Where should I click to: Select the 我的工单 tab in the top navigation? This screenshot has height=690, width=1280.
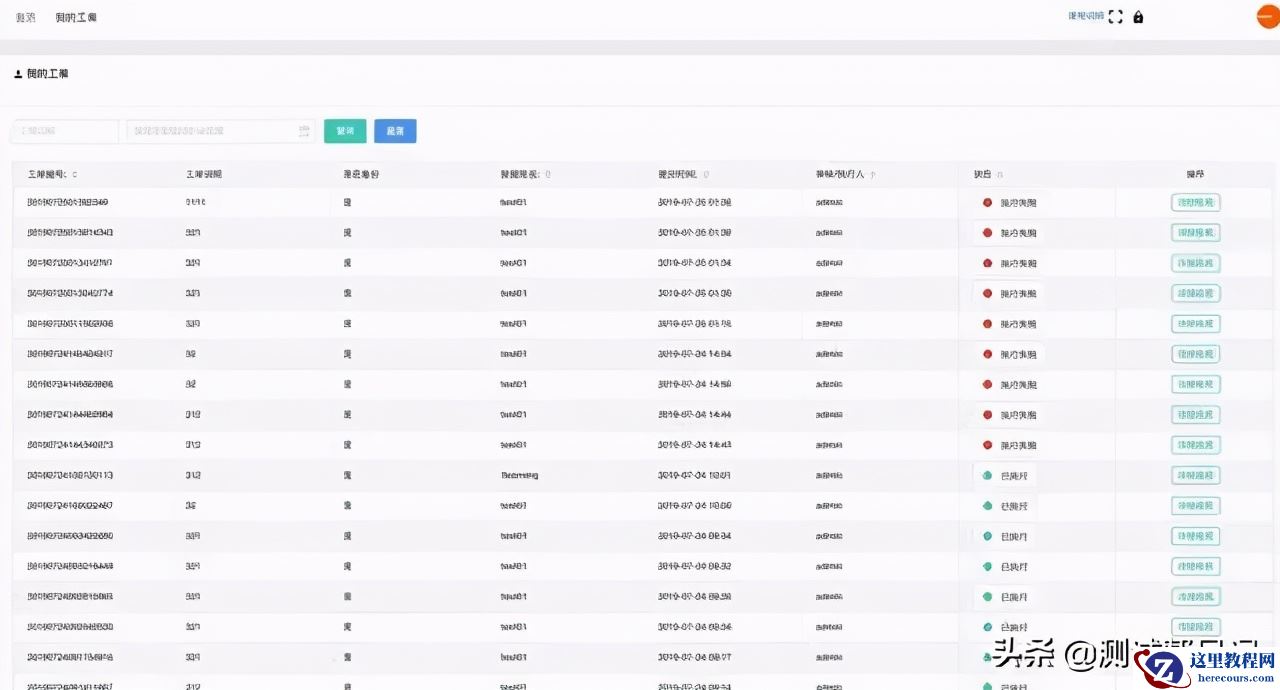click(x=76, y=16)
